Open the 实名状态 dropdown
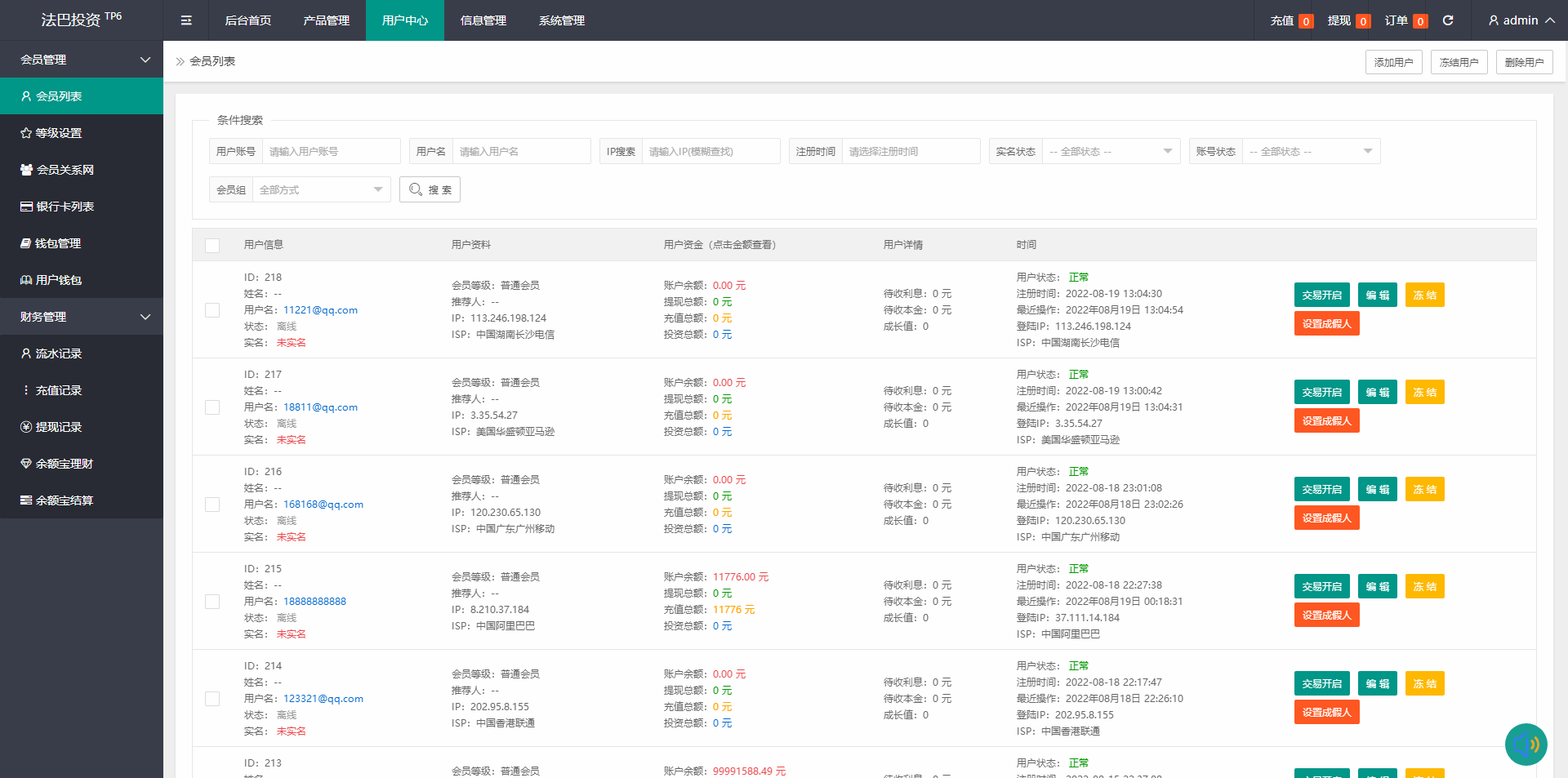Image resolution: width=1568 pixels, height=778 pixels. point(1110,151)
